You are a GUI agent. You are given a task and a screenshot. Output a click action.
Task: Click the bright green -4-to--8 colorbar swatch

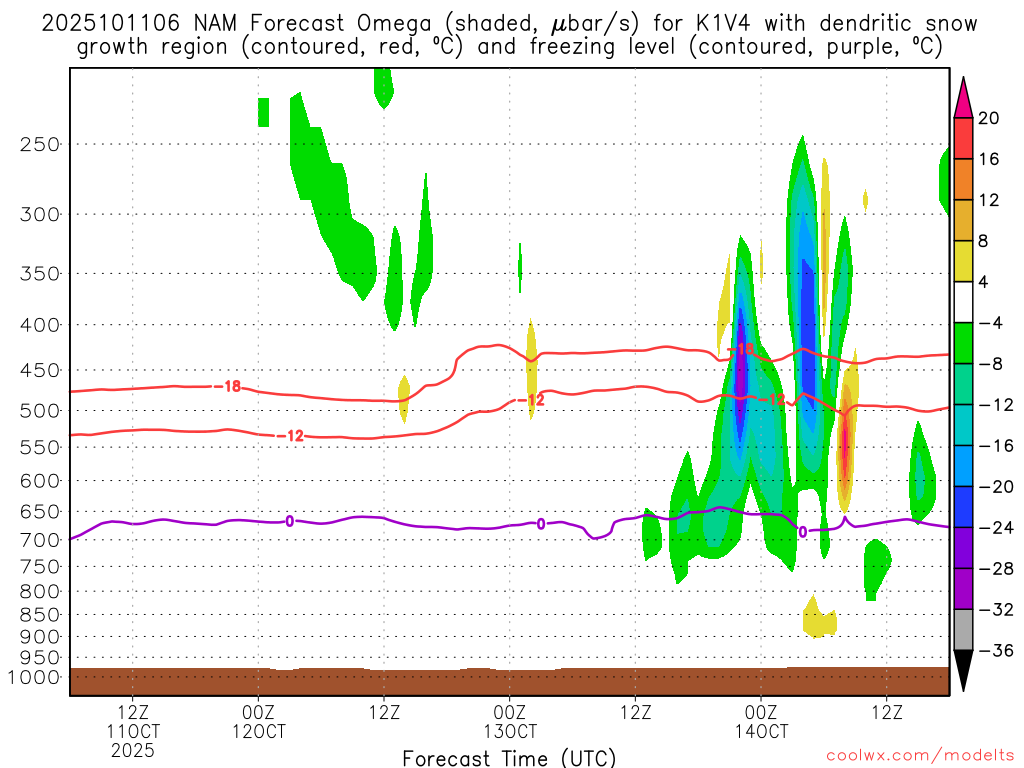tap(963, 343)
